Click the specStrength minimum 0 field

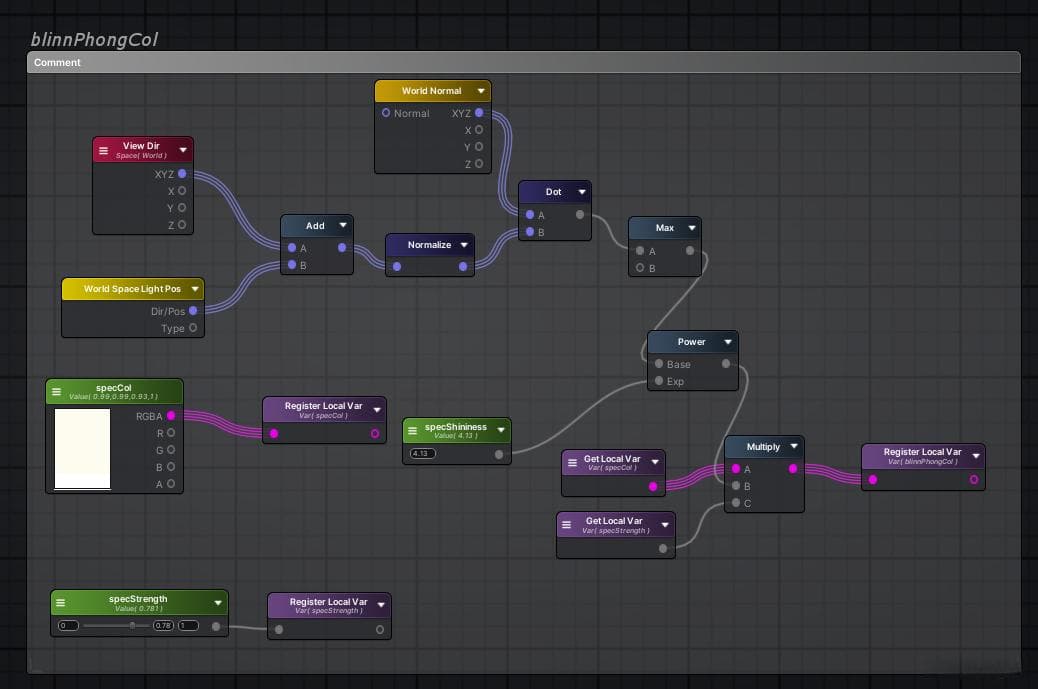click(68, 625)
